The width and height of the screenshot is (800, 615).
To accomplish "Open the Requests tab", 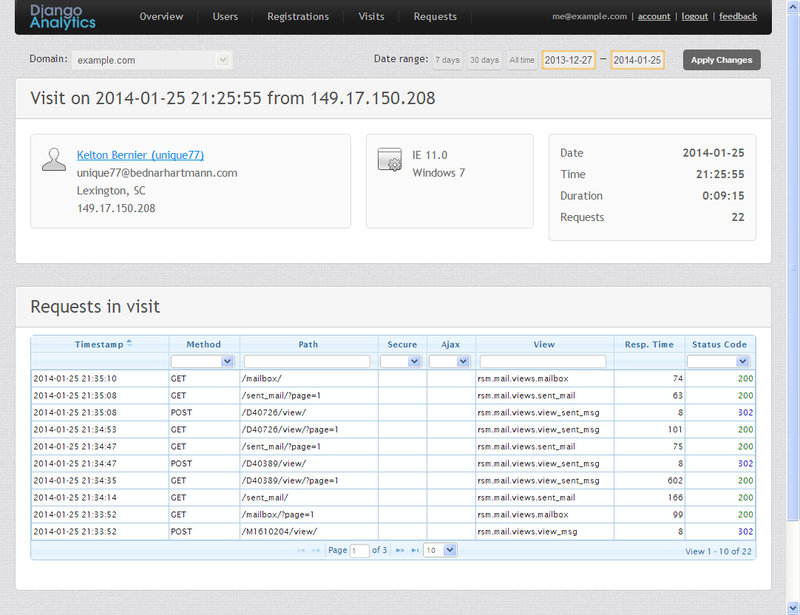I will [435, 16].
